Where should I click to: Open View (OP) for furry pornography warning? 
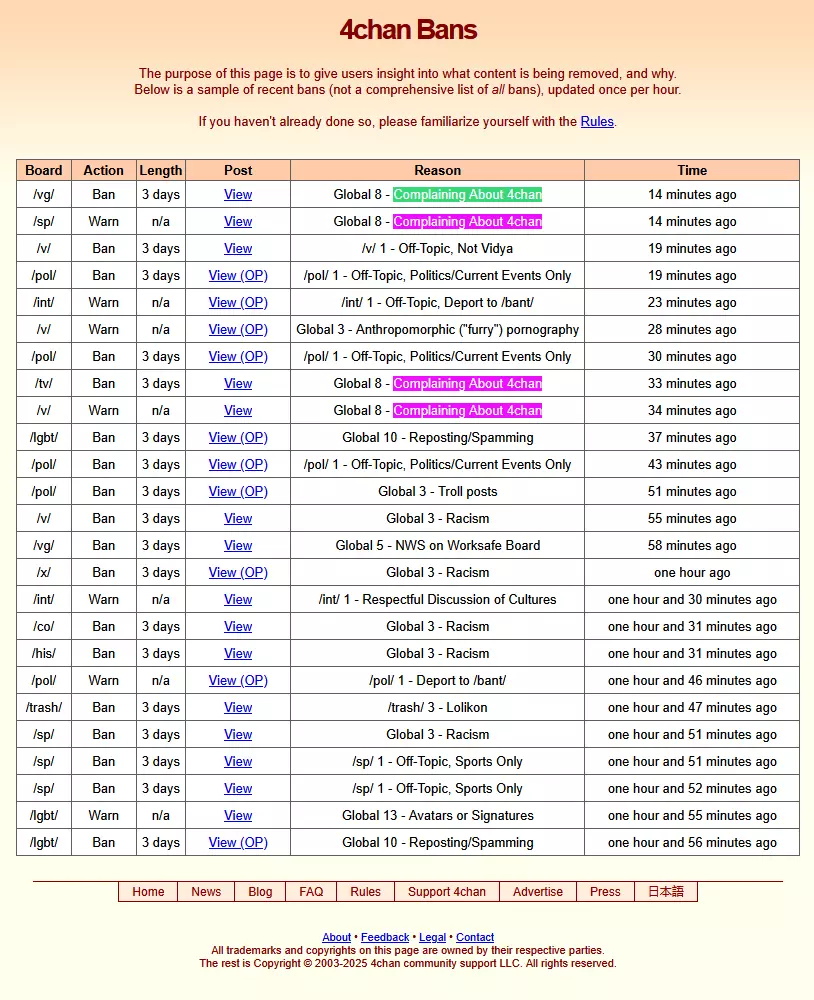point(238,329)
